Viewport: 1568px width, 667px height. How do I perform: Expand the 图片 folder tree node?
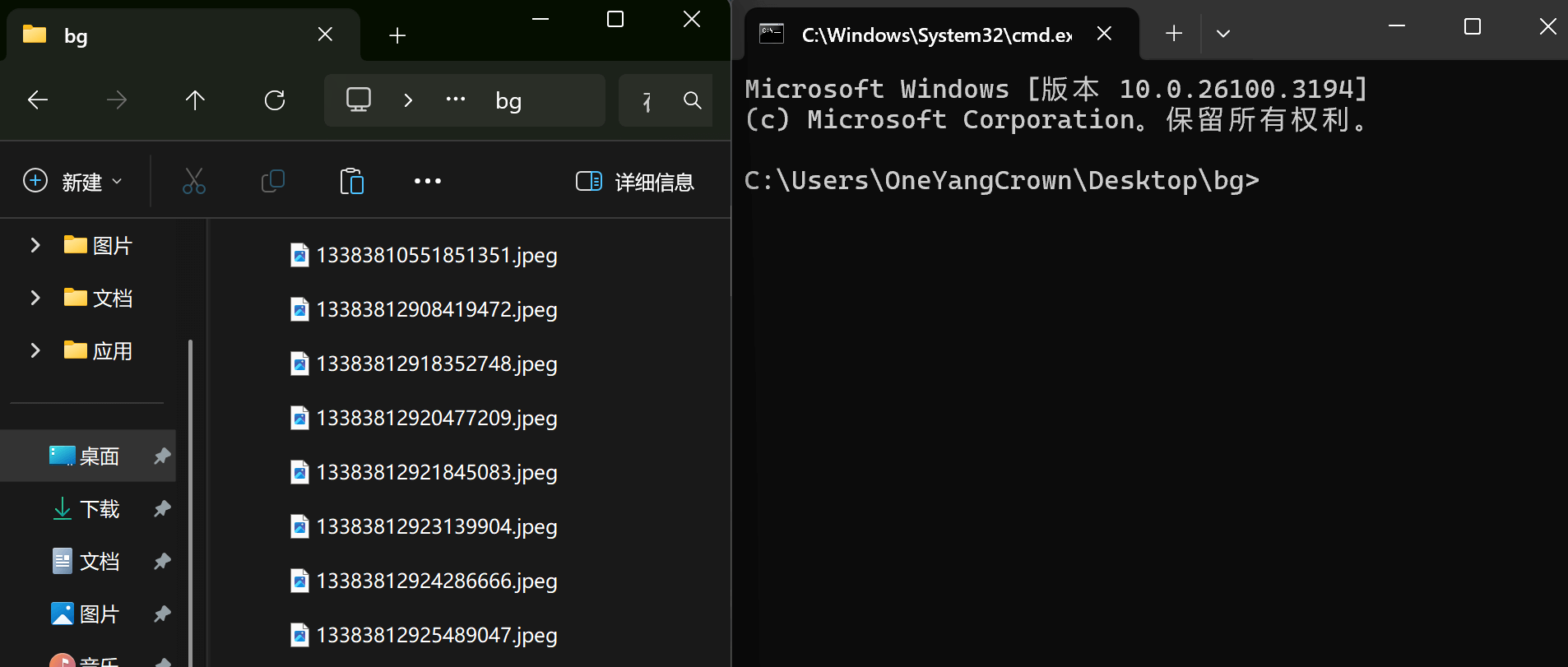click(35, 245)
